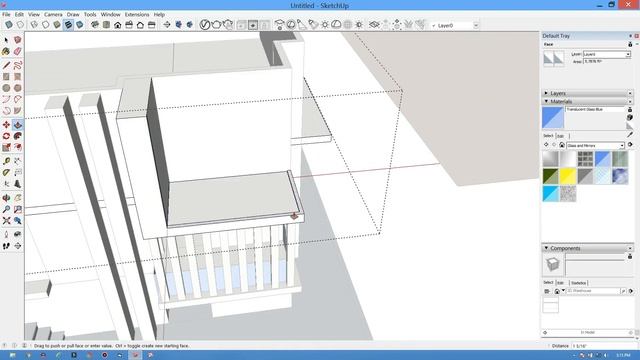Select the Pan hand tool
This screenshot has height=360, width=640.
pyautogui.click(x=18, y=198)
